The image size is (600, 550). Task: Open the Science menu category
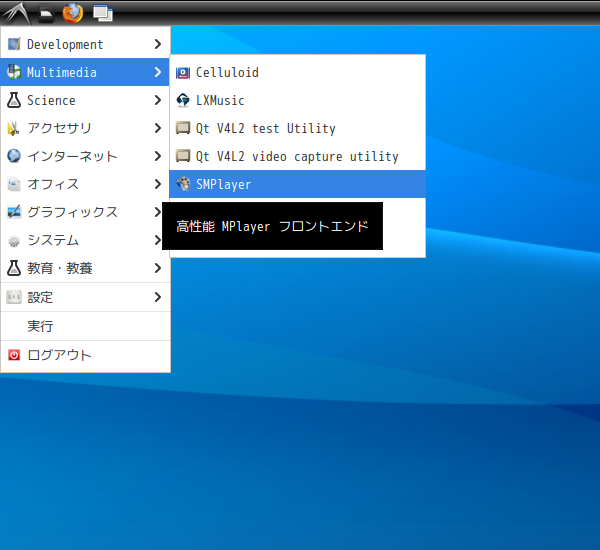point(85,100)
